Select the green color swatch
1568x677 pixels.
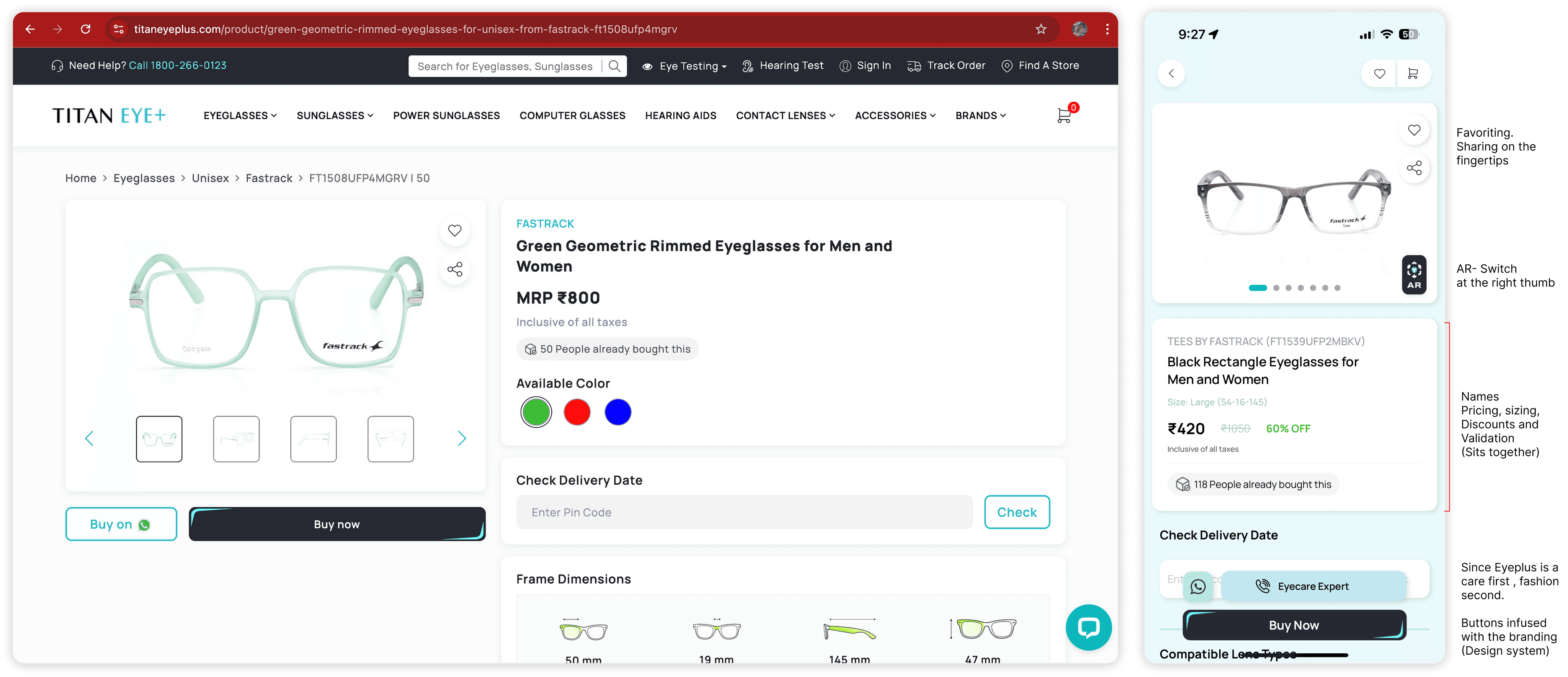[536, 412]
